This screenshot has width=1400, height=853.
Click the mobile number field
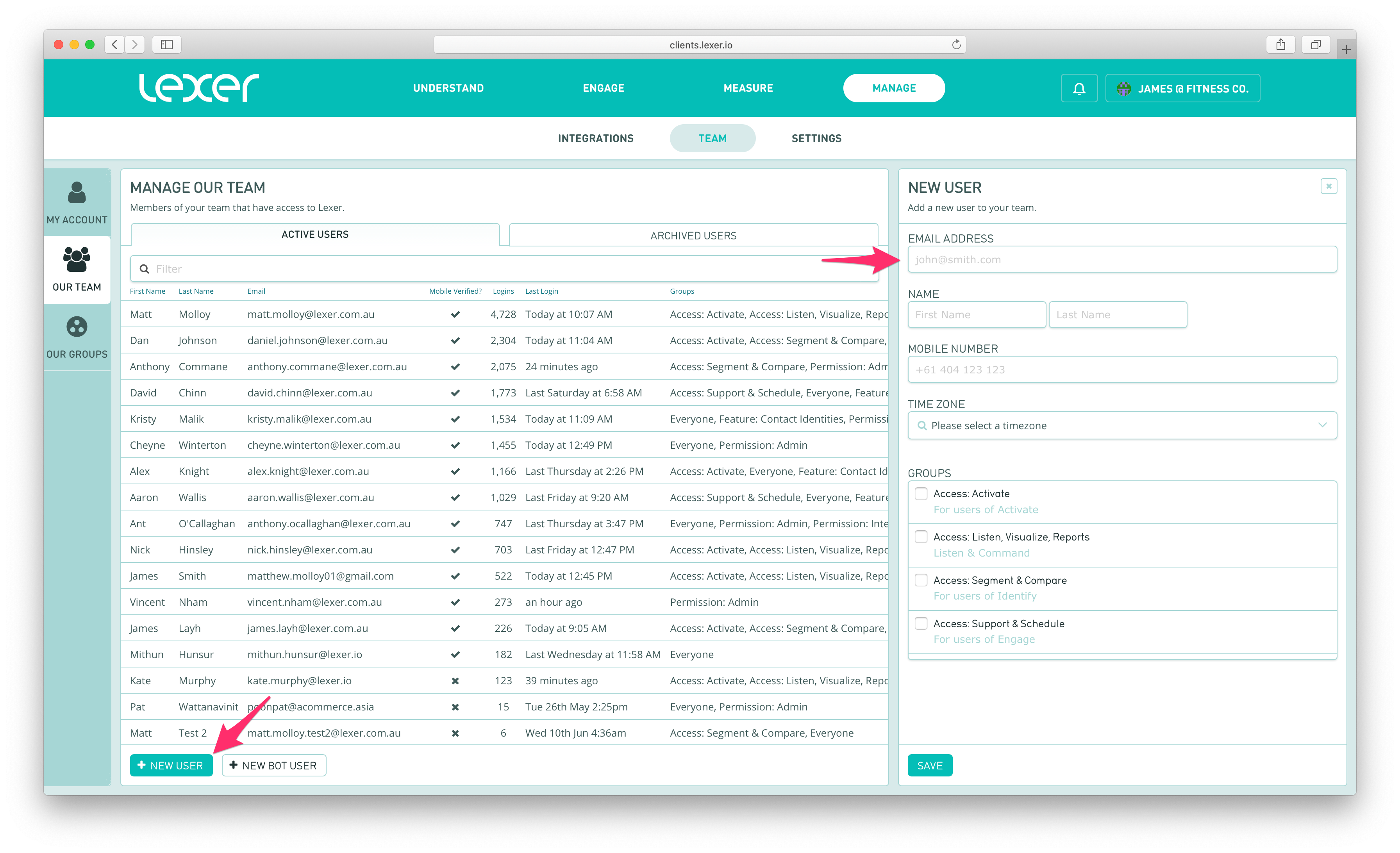click(1121, 370)
